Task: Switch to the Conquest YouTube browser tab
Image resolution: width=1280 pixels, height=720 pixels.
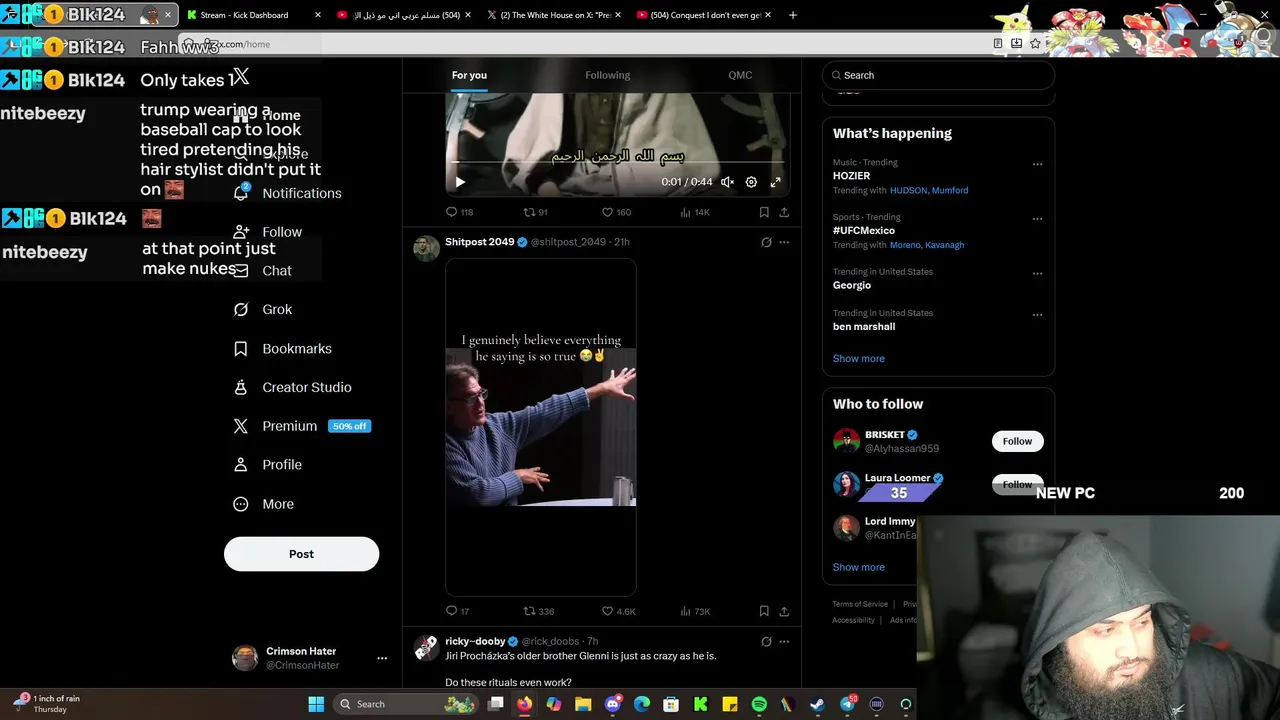Action: (703, 15)
